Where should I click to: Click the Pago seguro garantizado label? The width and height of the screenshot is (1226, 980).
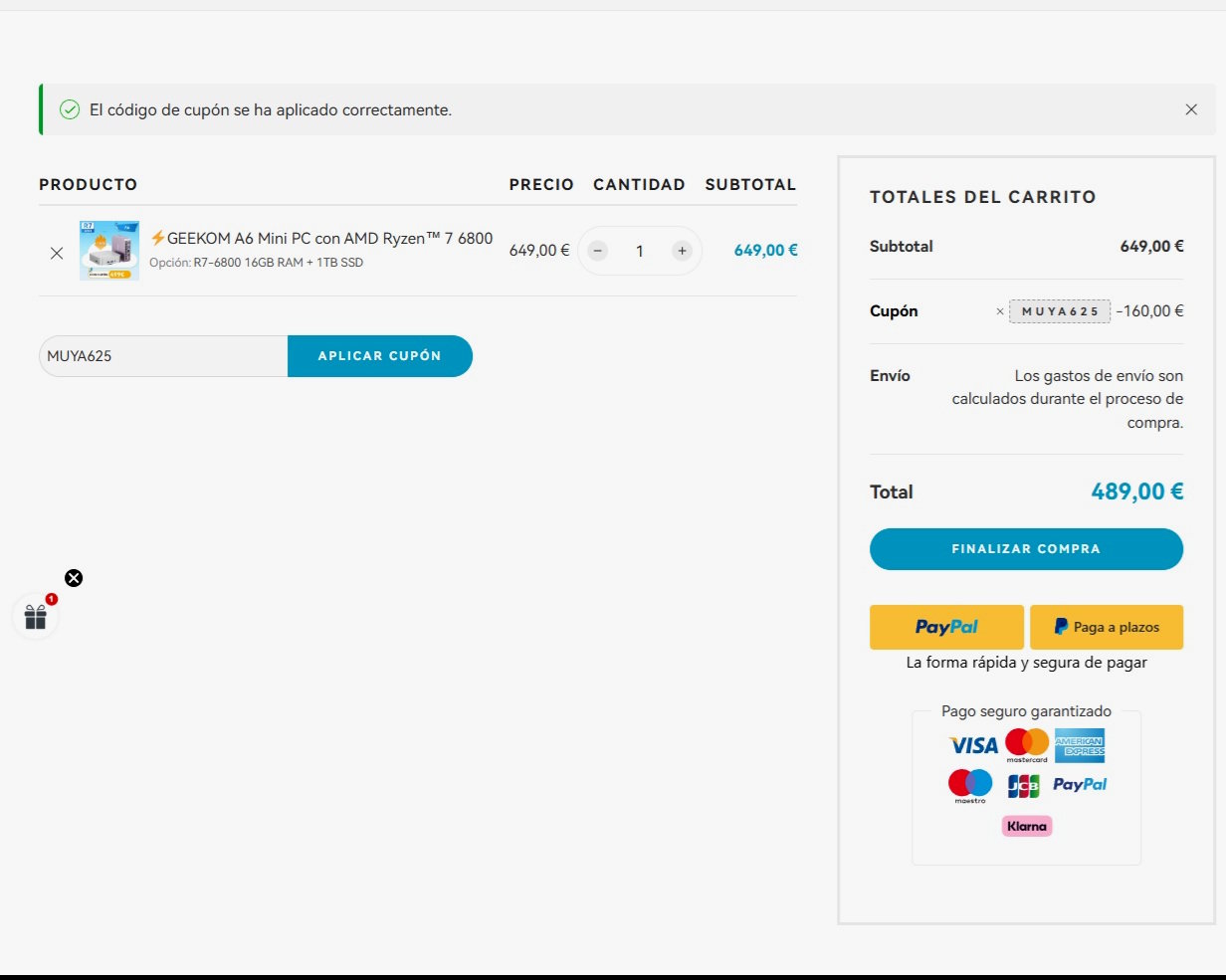[1027, 711]
